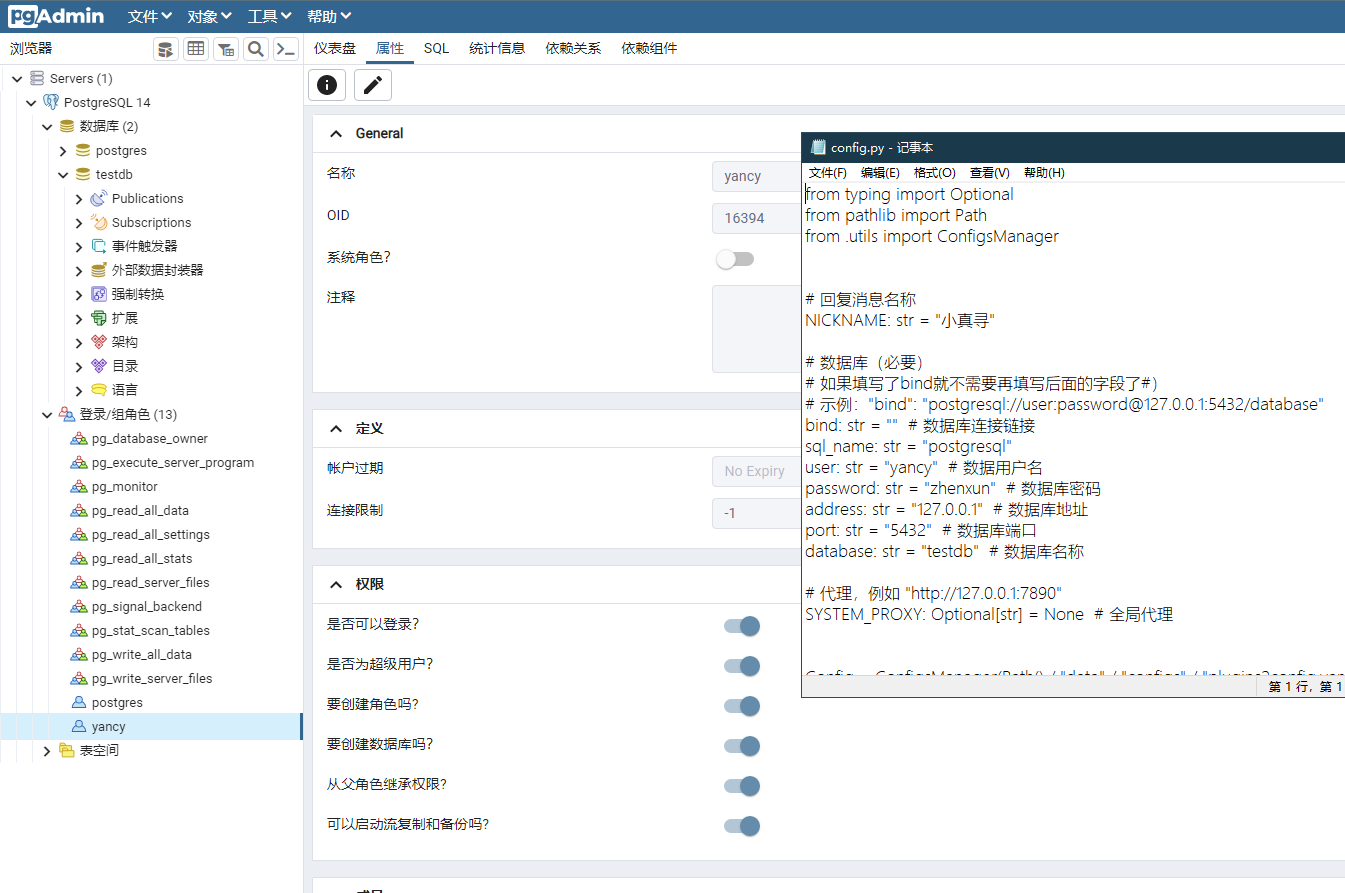Click the pgAdmin logo

55,16
